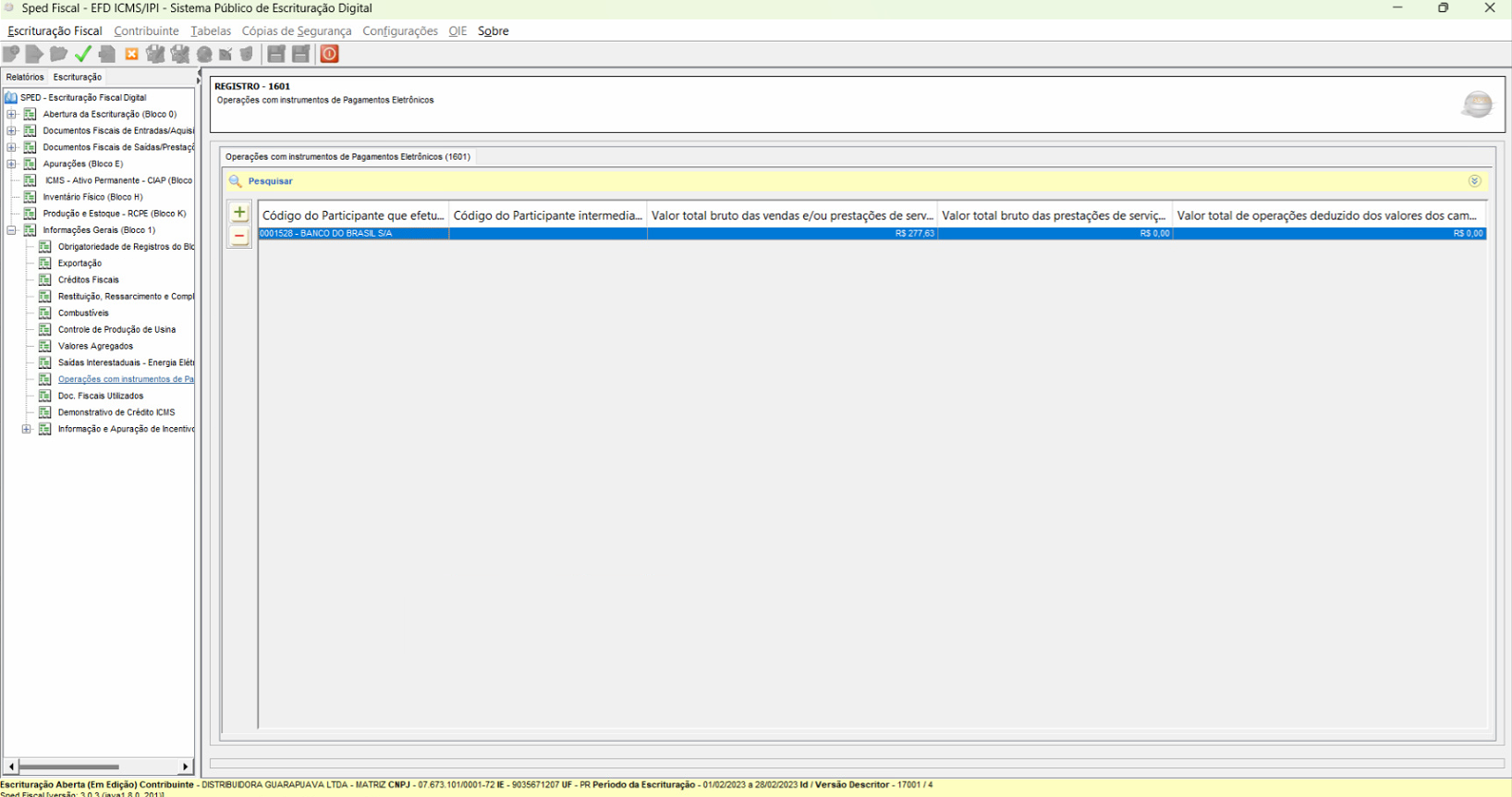Viewport: 1512px width, 797px height.
Task: Select Demonstrativo de Crédito ICMS
Action: click(116, 412)
